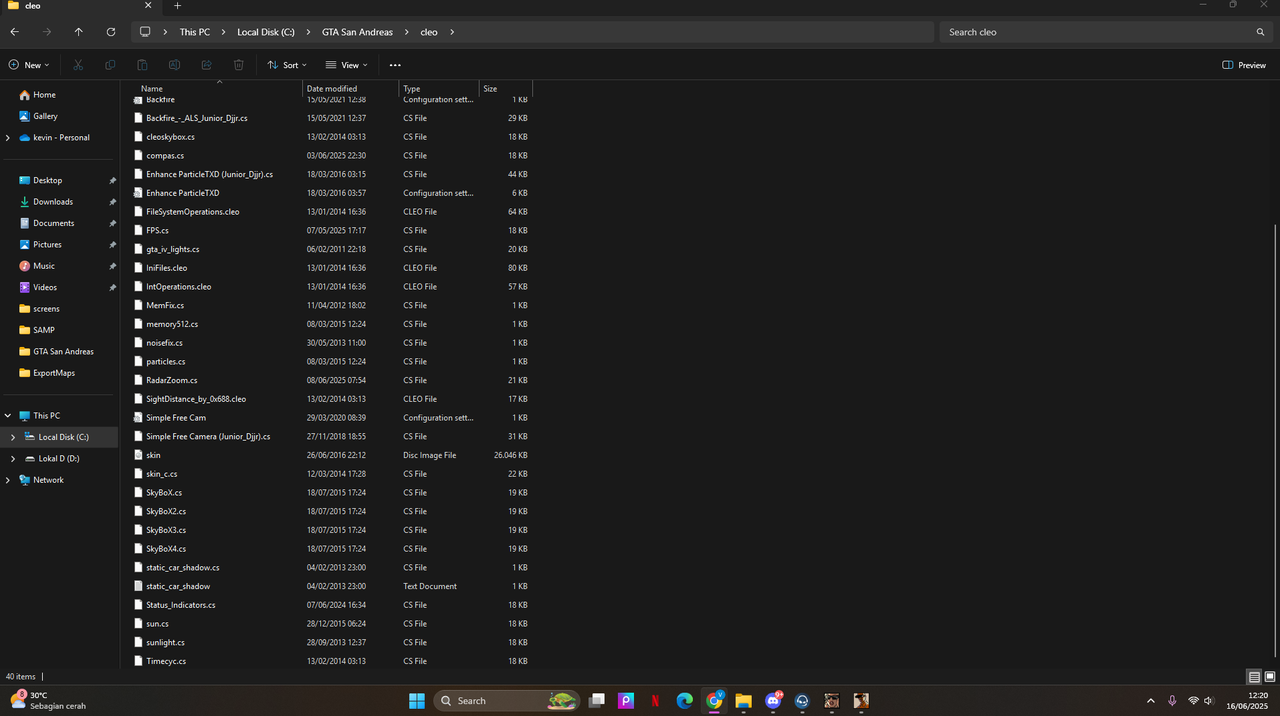Open Netflix from the taskbar
Screen dimensions: 1280x716
pyautogui.click(x=655, y=701)
